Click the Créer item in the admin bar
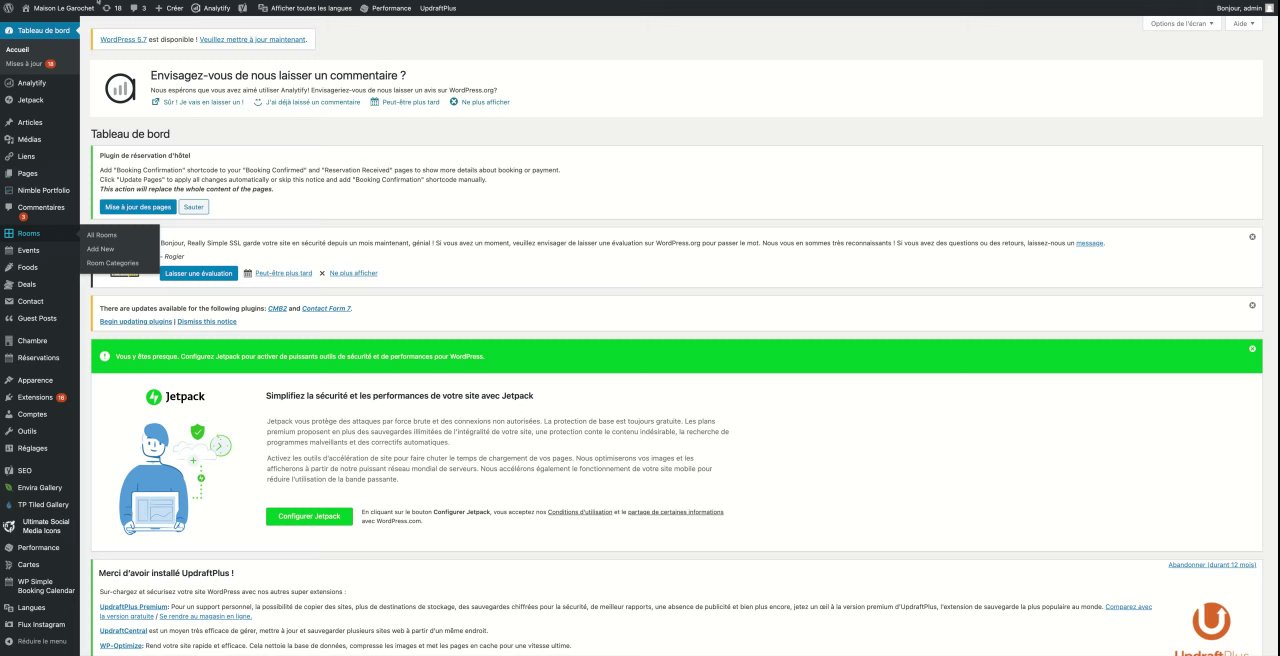The image size is (1280, 656). tap(168, 7)
